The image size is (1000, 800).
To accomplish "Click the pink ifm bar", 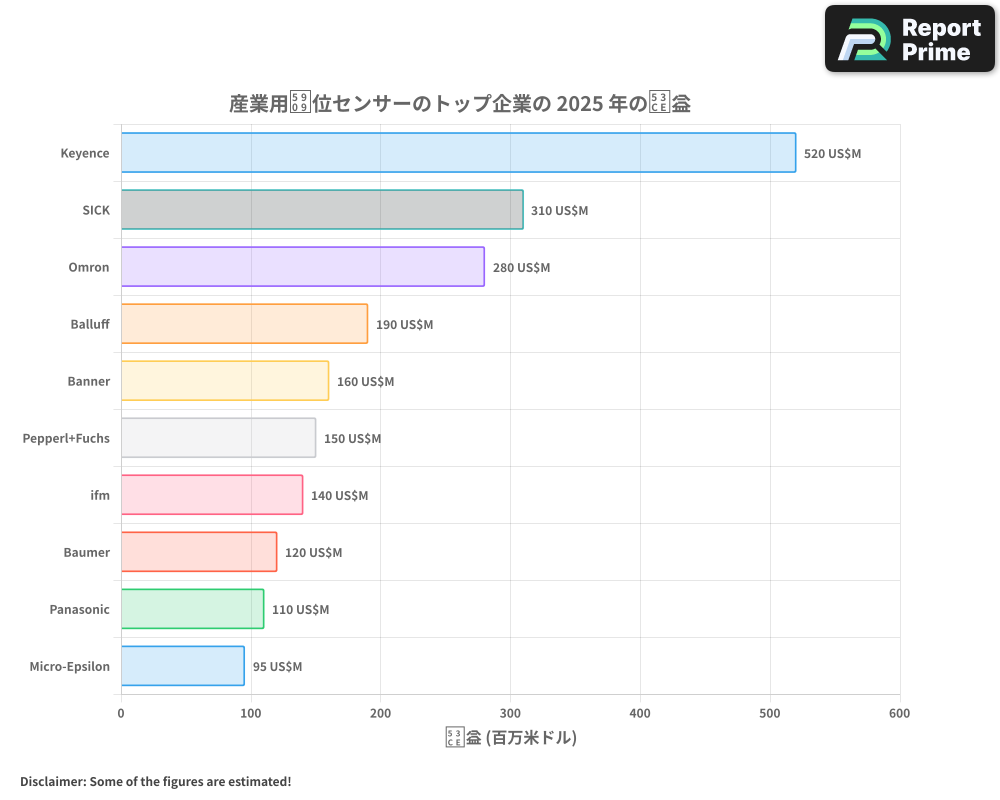I will [x=210, y=495].
